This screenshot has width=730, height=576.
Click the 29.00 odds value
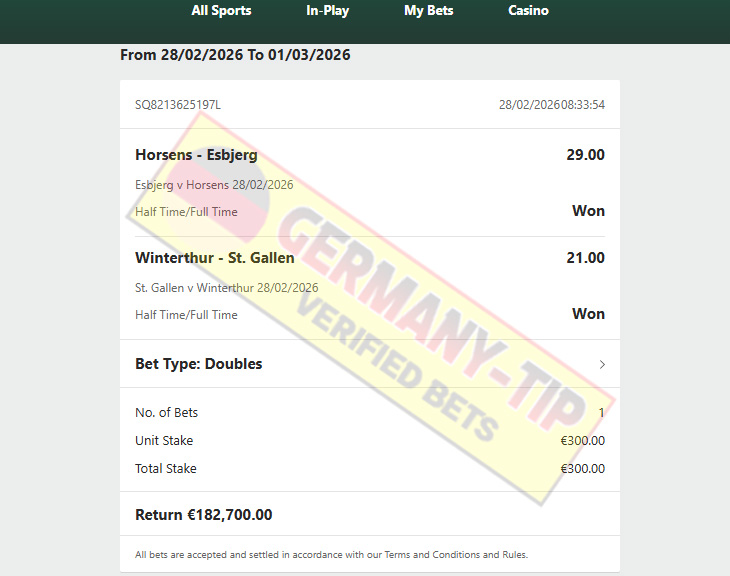[585, 155]
